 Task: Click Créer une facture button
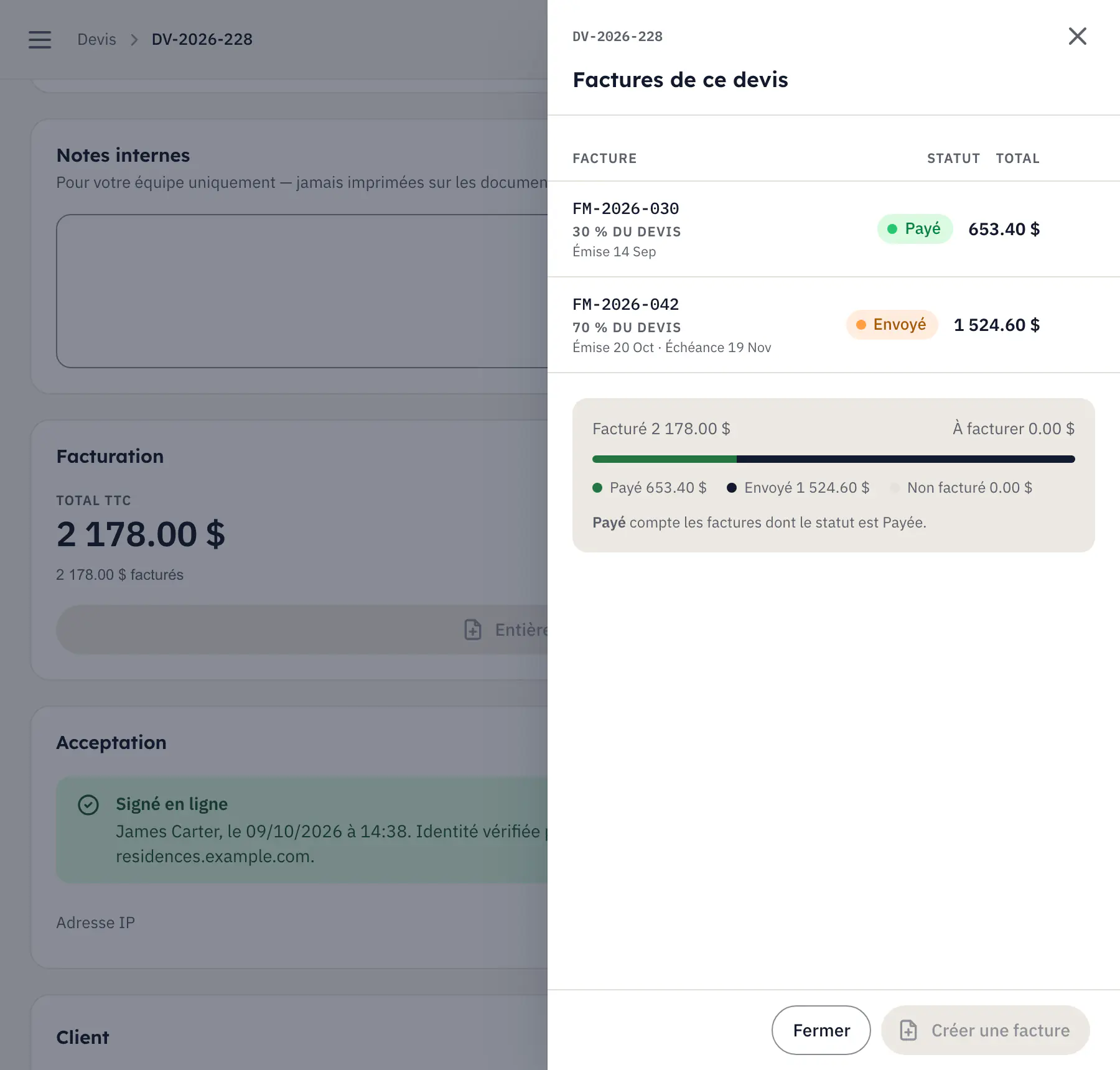pos(985,1030)
